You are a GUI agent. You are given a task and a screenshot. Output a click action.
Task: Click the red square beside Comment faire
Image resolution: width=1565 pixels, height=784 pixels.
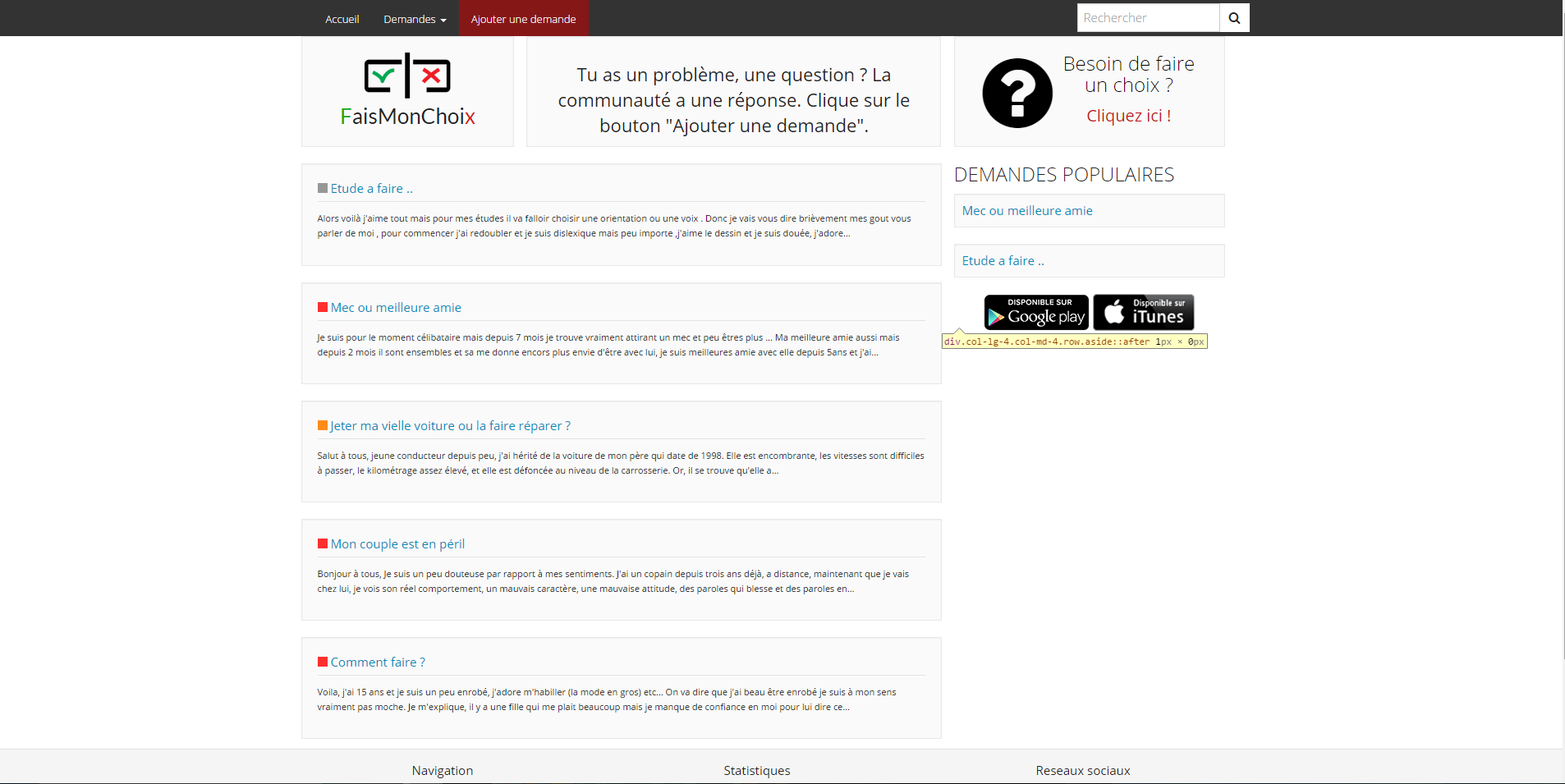323,662
